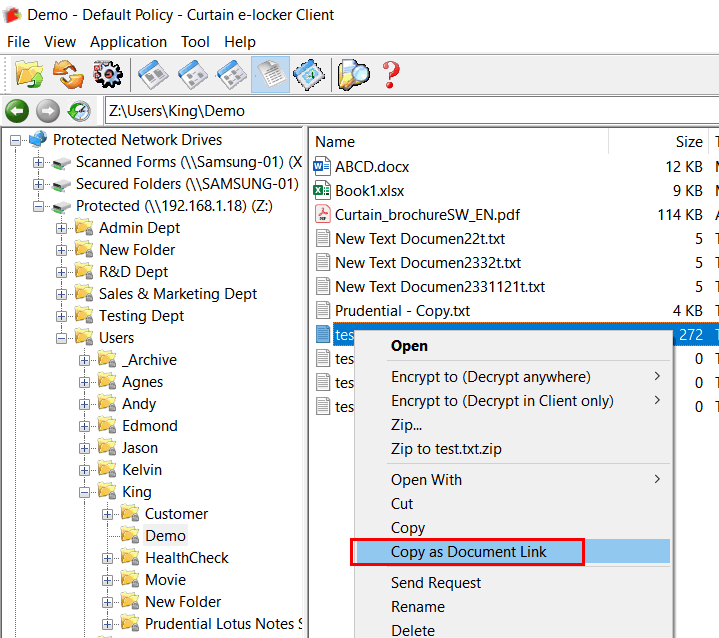Expand the Customer folder under King
Screen dimensions: 719x638
(108, 514)
